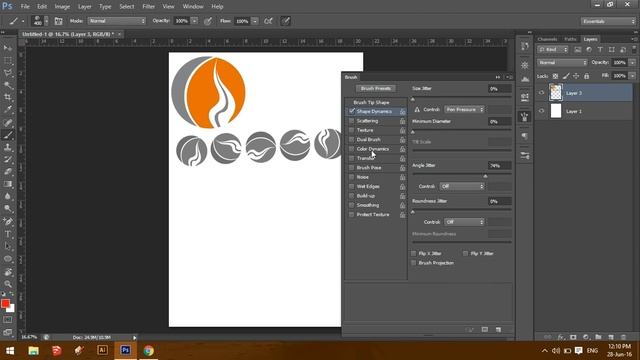Check the Brush Projection box
The height and width of the screenshot is (360, 640).
coord(413,263)
